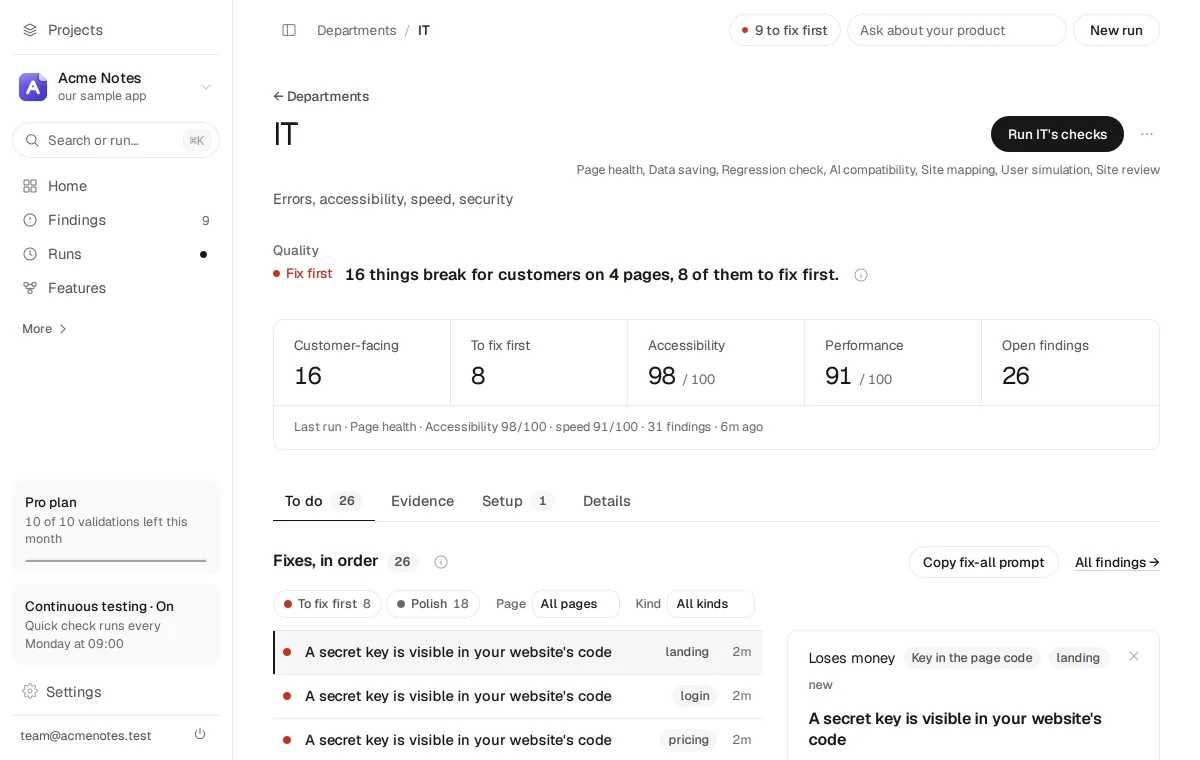The image size is (1200, 760).
Task: Click the Open findings 26 stat card
Action: (1070, 362)
